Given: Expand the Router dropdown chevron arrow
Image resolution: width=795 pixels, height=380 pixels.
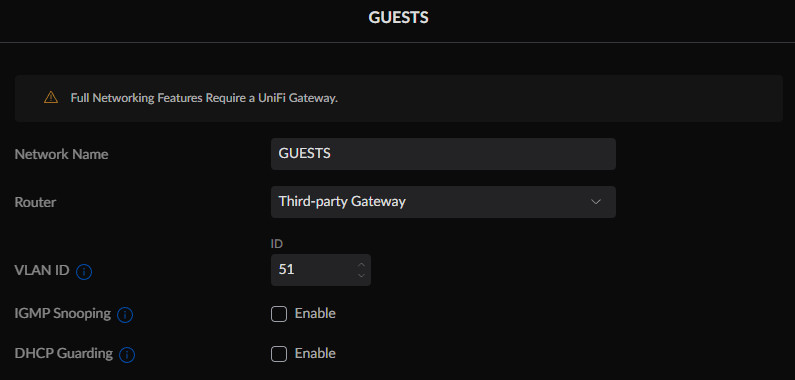Looking at the screenshot, I should [596, 202].
